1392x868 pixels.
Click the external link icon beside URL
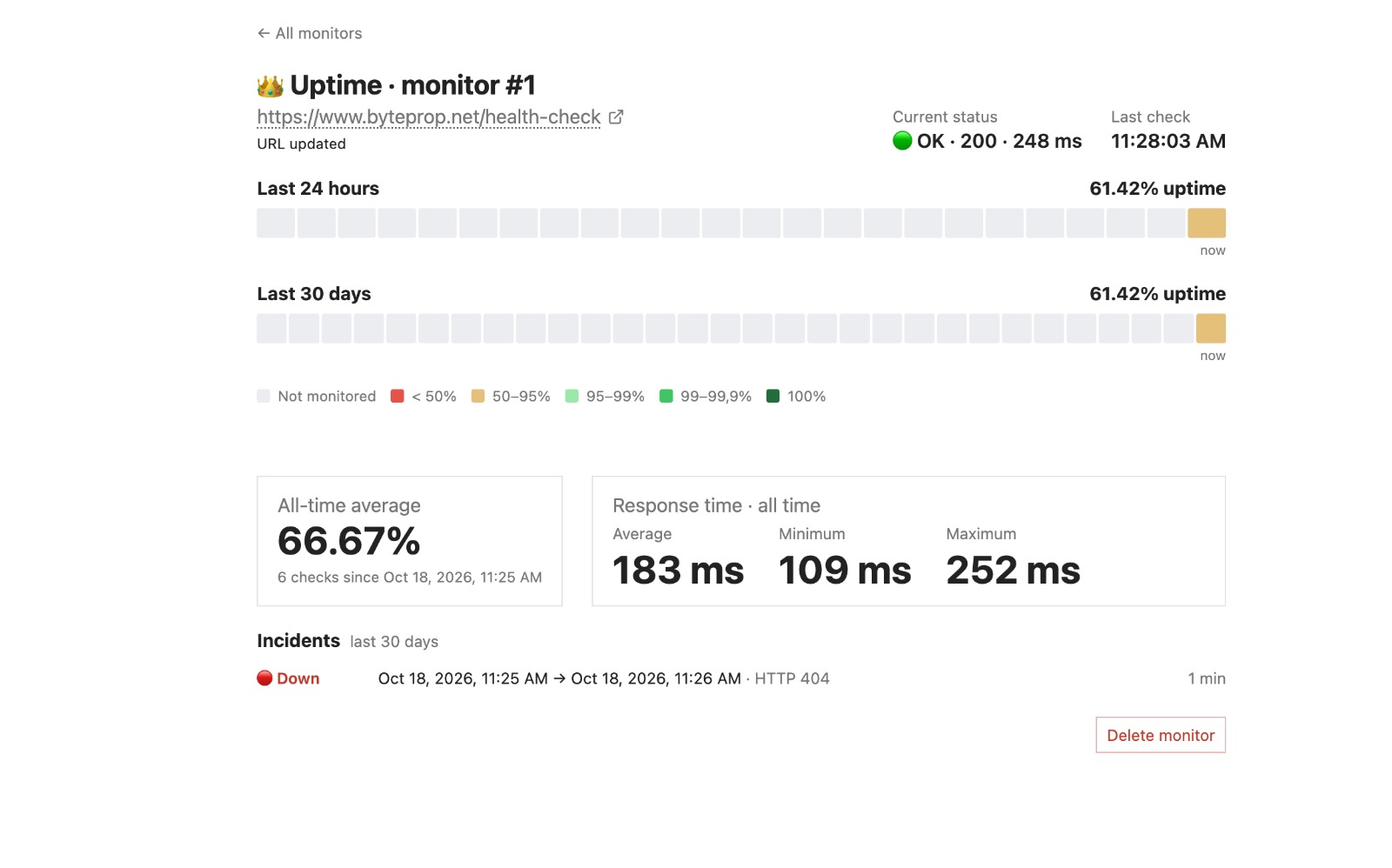(x=616, y=117)
